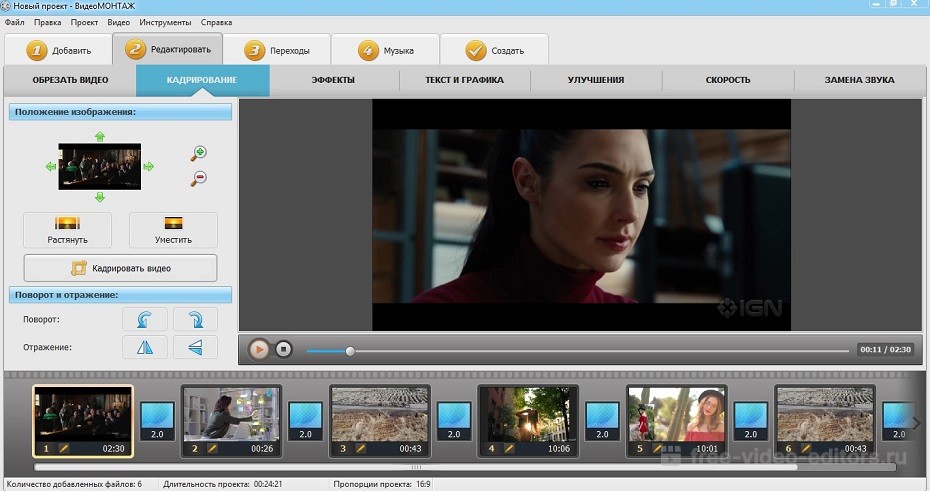
Task: Click the pencil edit icon on clip 2
Action: click(212, 449)
